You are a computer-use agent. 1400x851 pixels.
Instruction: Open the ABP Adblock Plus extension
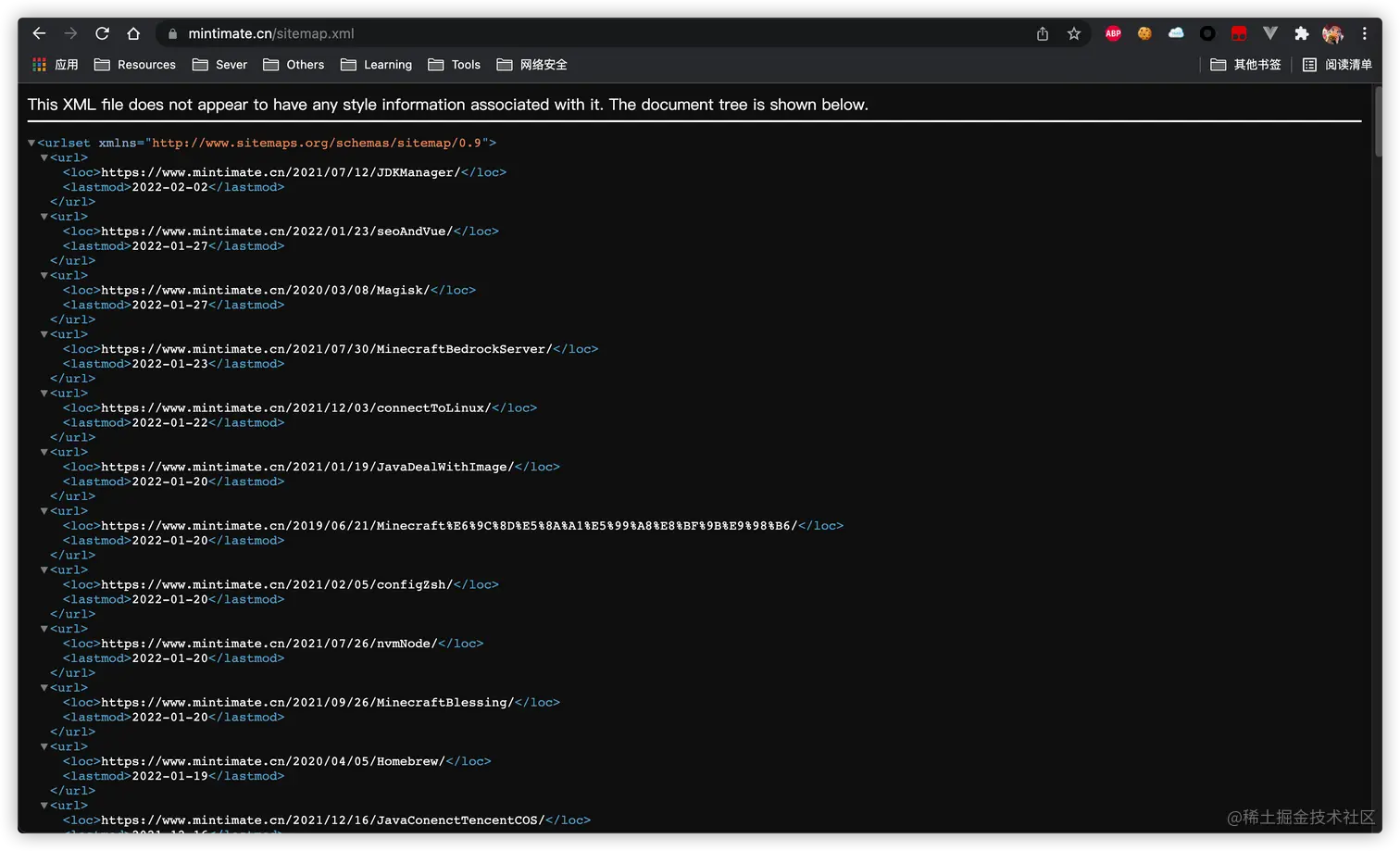click(1113, 33)
